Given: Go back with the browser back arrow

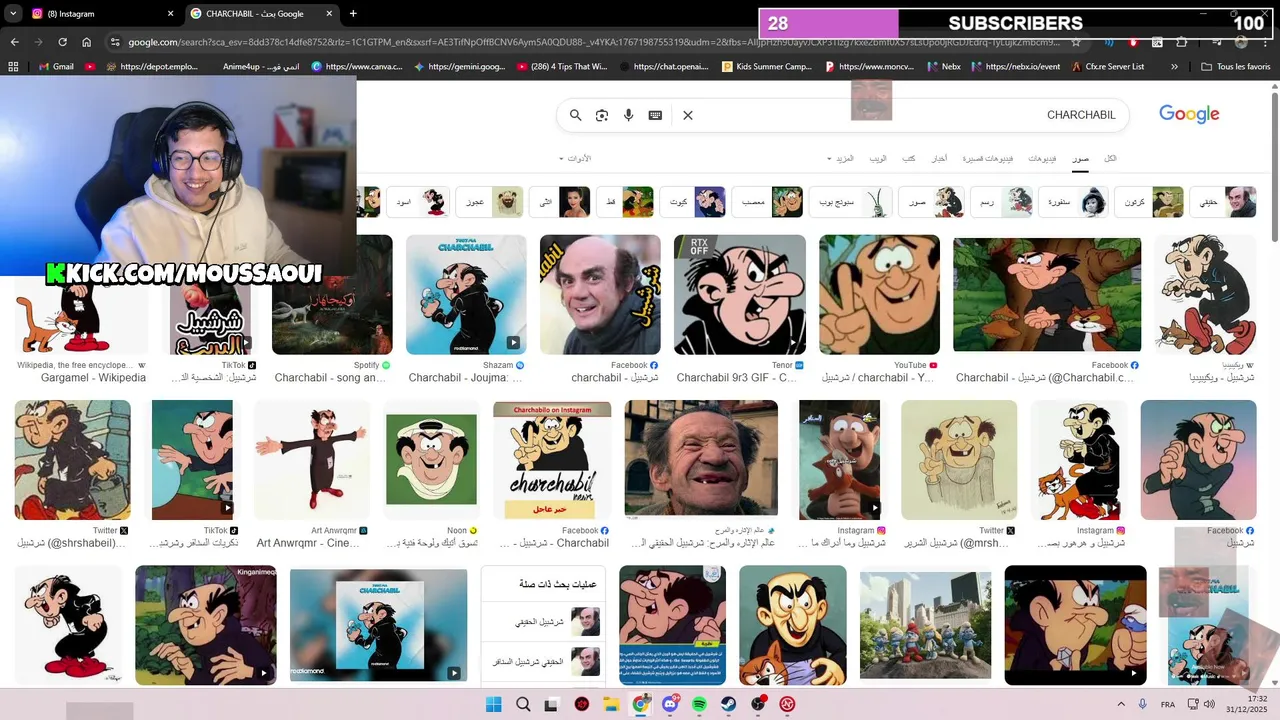Looking at the screenshot, I should click(14, 42).
